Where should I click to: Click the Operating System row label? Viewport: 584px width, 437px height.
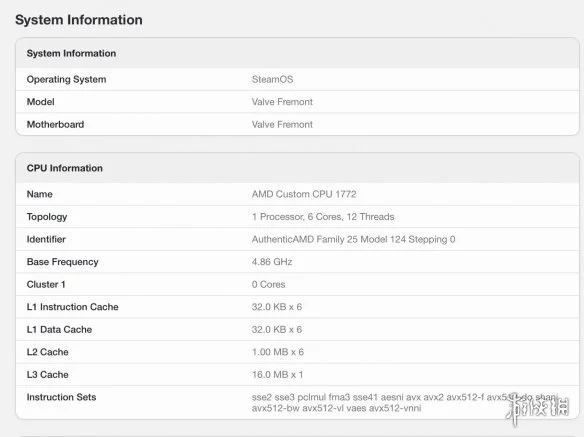66,79
